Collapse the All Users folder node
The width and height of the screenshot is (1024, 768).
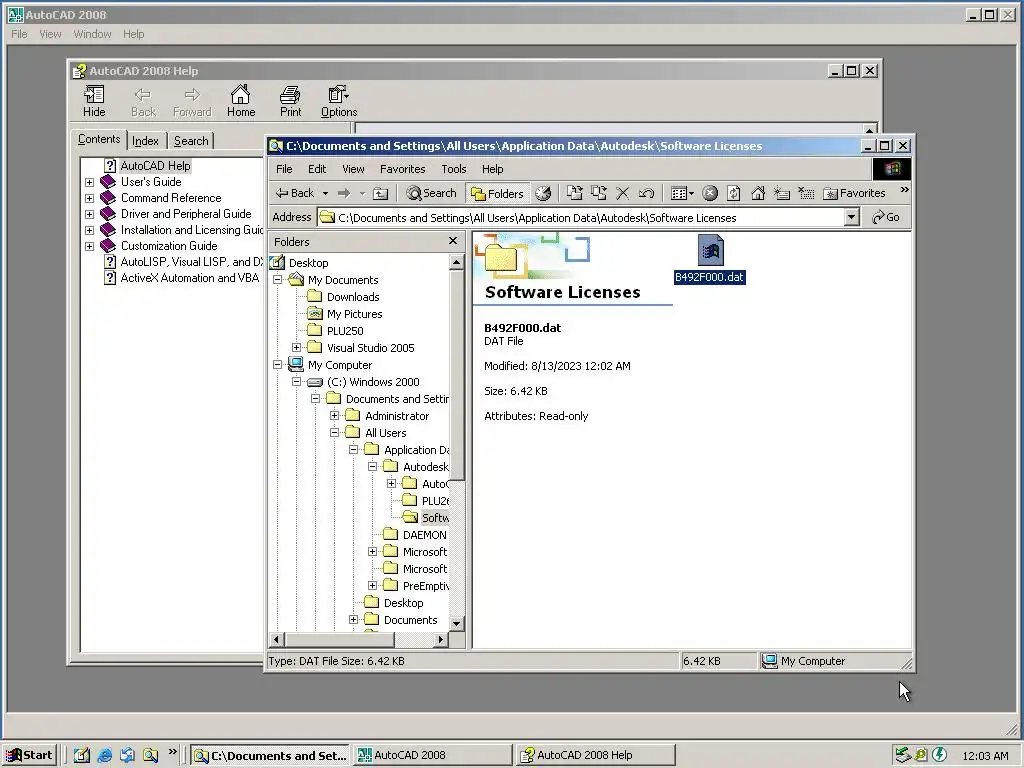click(334, 432)
